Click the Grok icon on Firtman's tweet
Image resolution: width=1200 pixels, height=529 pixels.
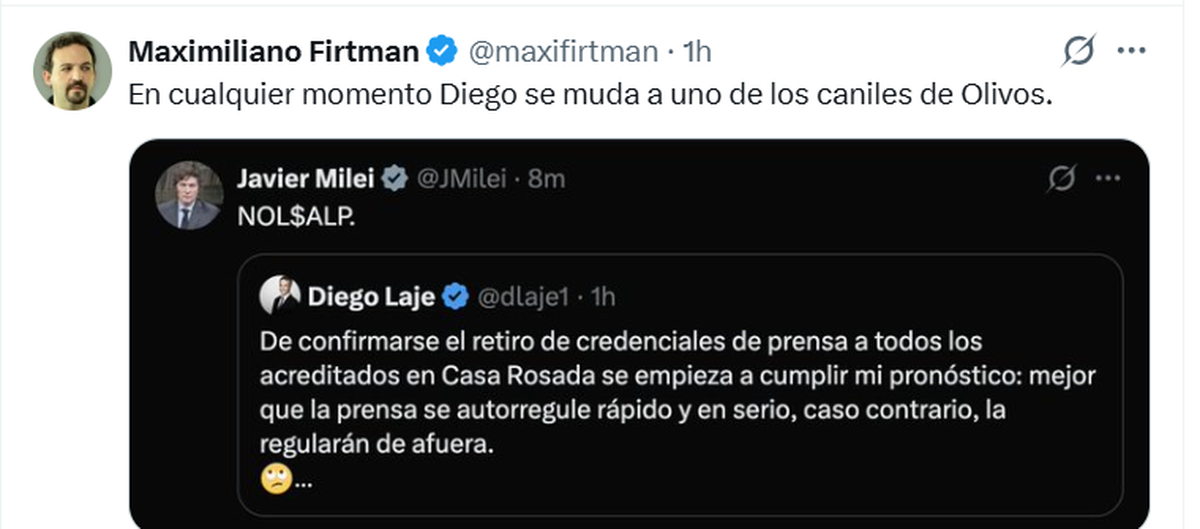tap(1079, 50)
